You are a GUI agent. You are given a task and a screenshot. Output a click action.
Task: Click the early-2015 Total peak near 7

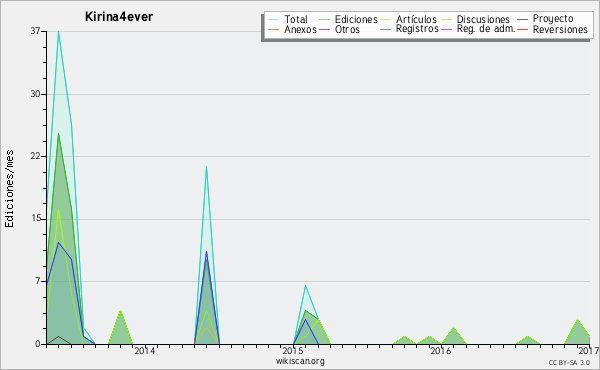pos(305,285)
